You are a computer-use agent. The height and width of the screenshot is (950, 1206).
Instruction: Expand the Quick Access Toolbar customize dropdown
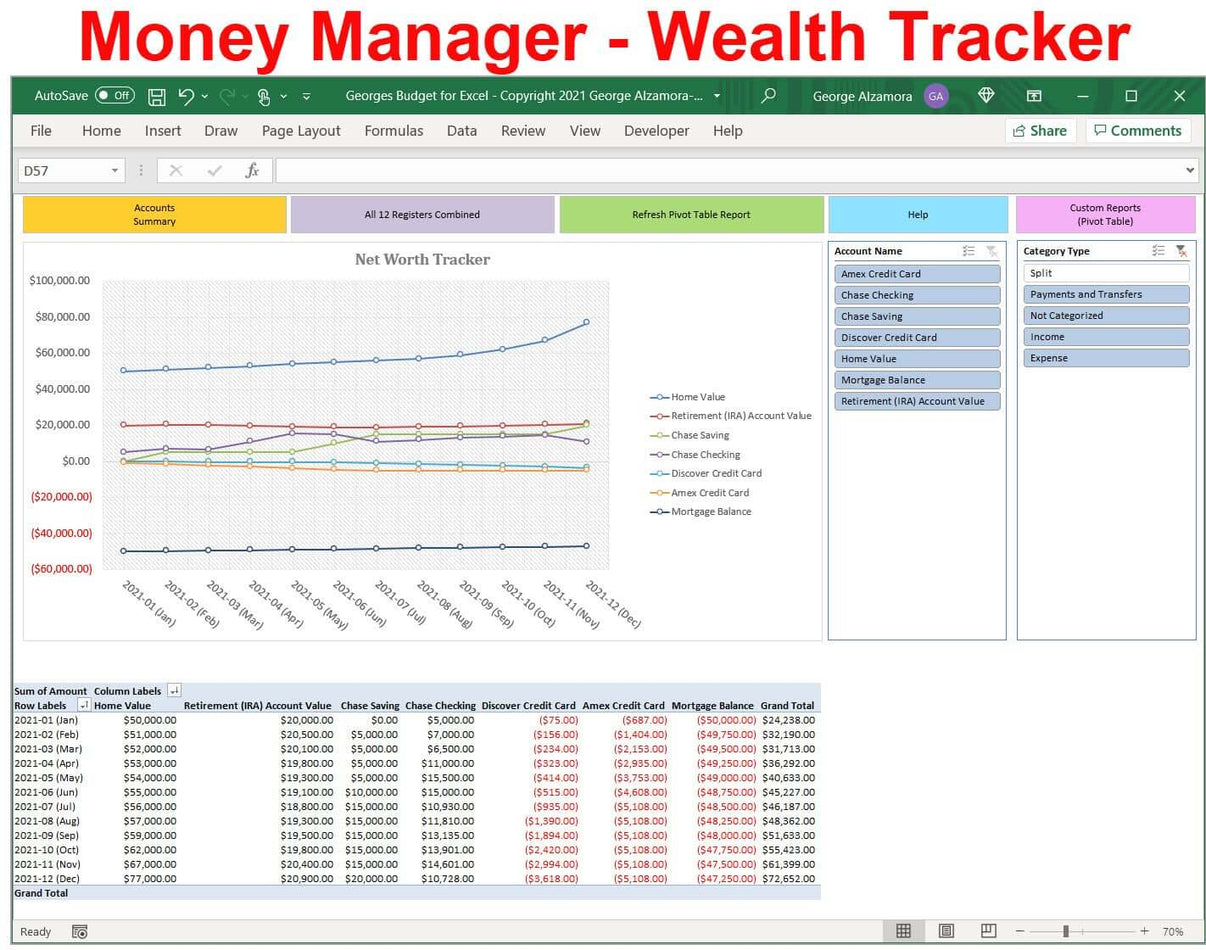[307, 96]
